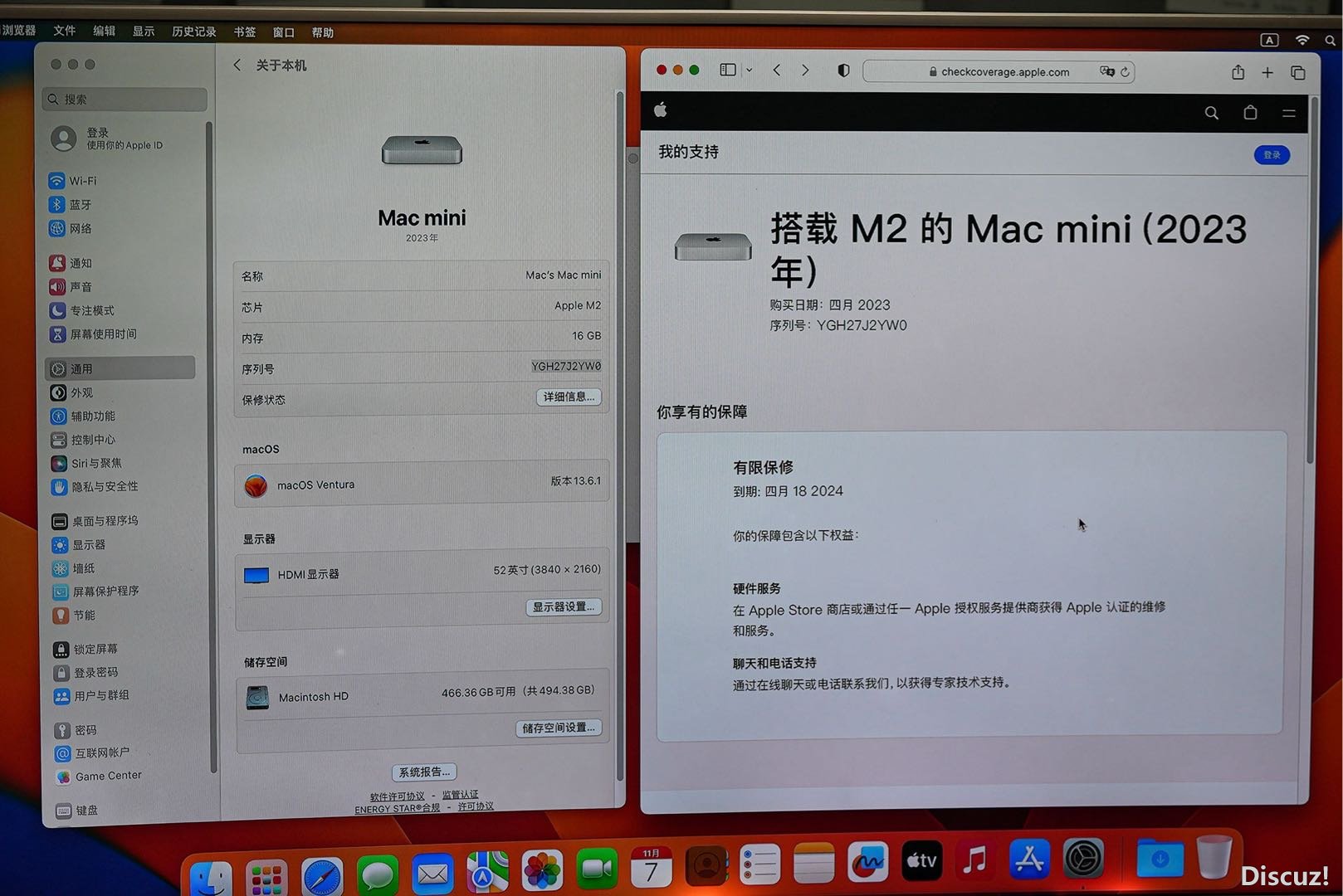Click Safari share icon

click(x=1238, y=72)
